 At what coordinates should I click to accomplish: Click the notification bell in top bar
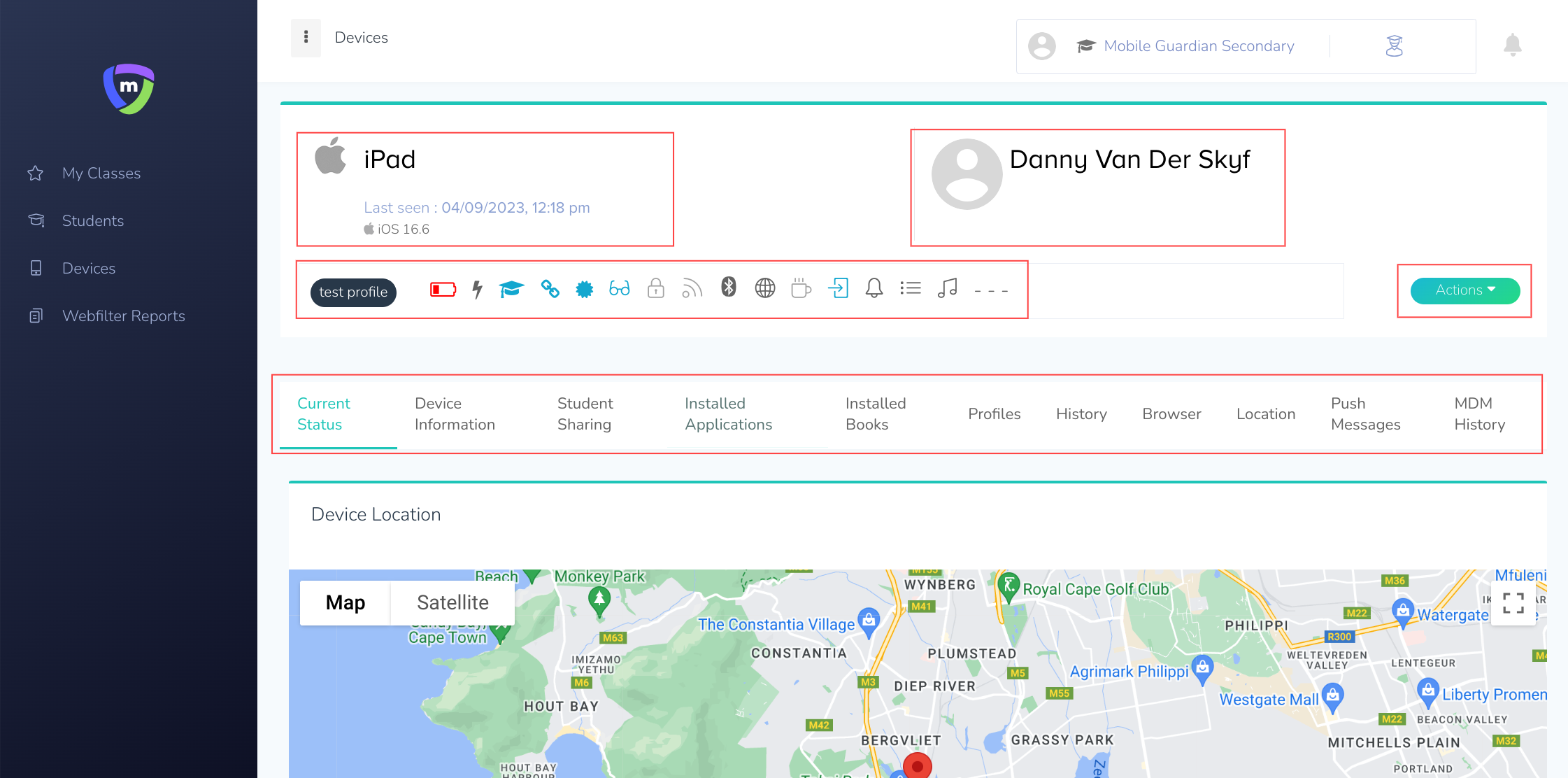pos(1512,45)
